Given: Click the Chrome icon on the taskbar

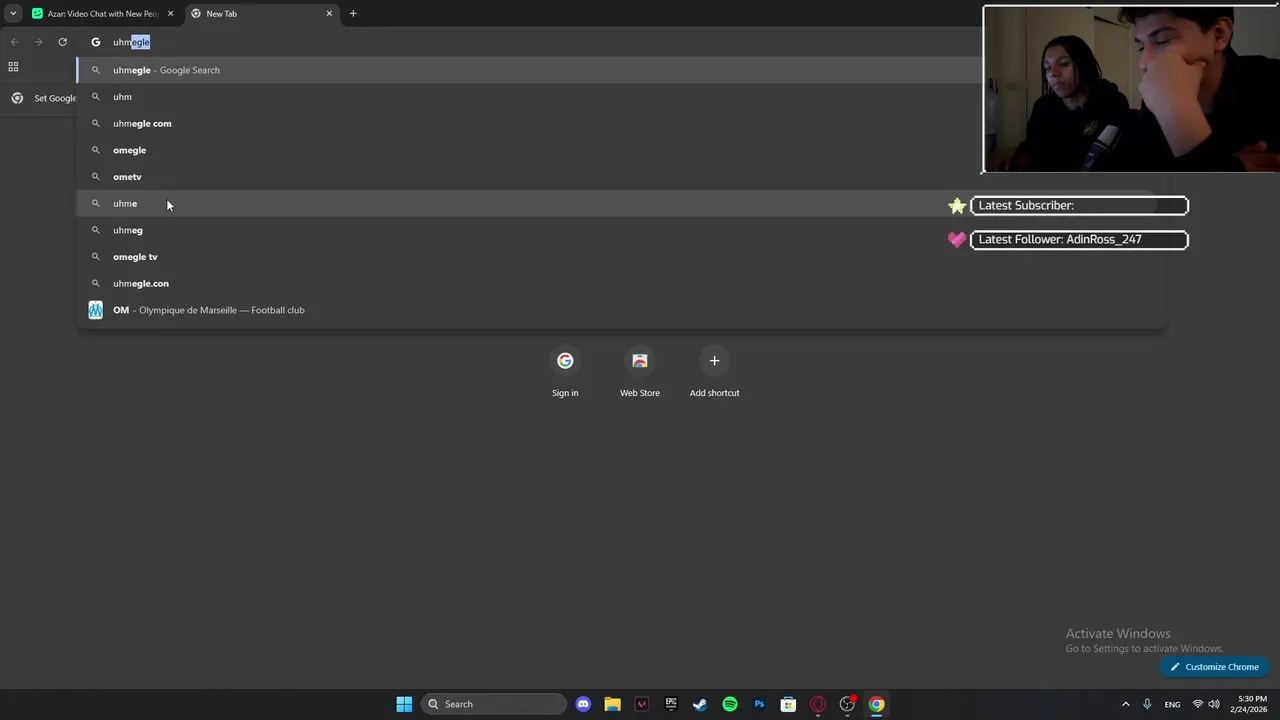Looking at the screenshot, I should [876, 704].
